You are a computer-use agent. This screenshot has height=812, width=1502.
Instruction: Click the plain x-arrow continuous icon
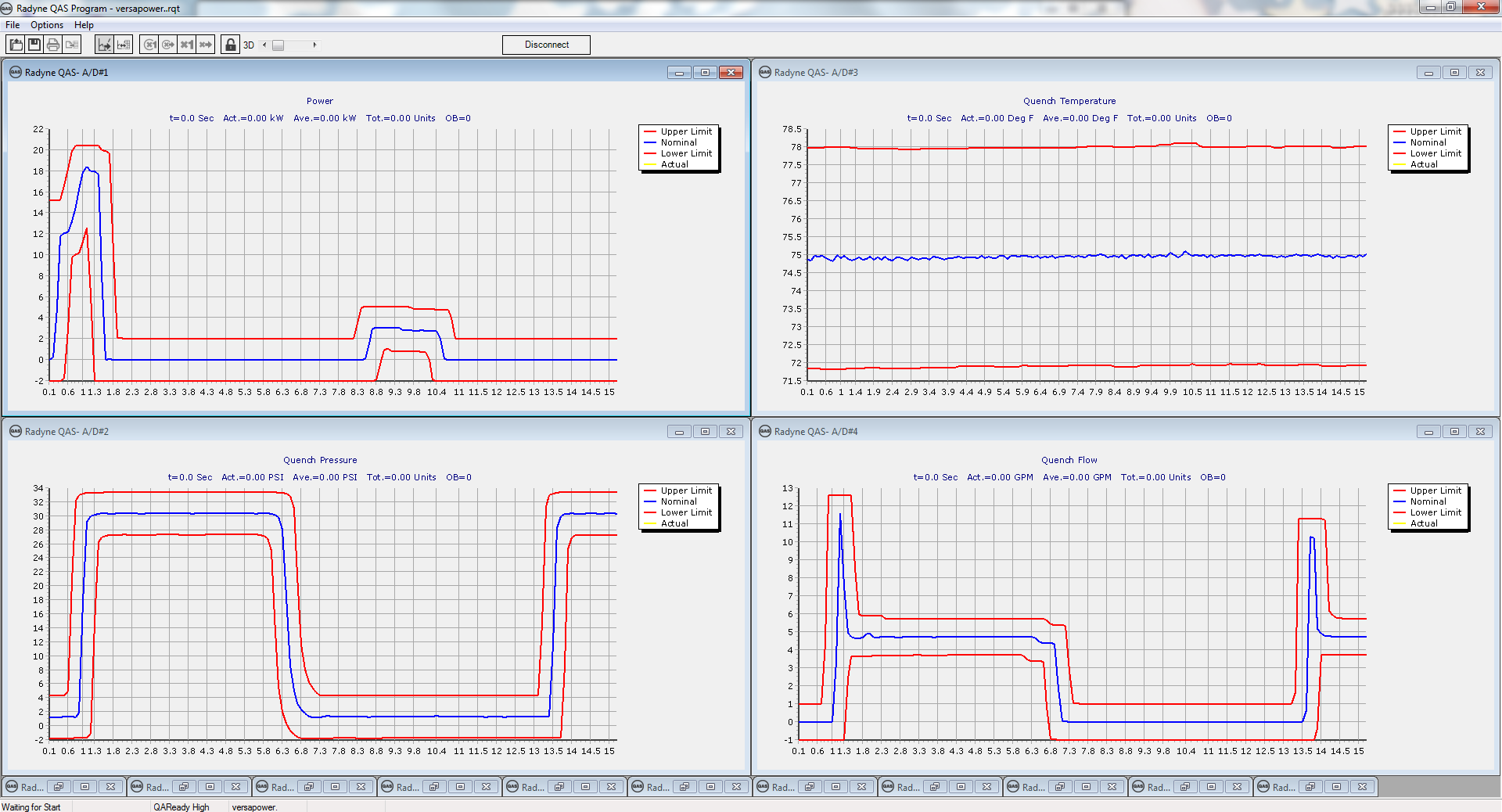206,45
